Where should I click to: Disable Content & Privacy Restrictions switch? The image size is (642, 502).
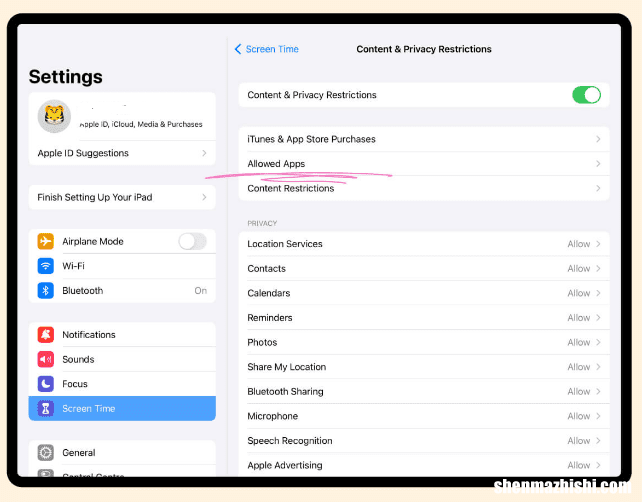pos(586,95)
